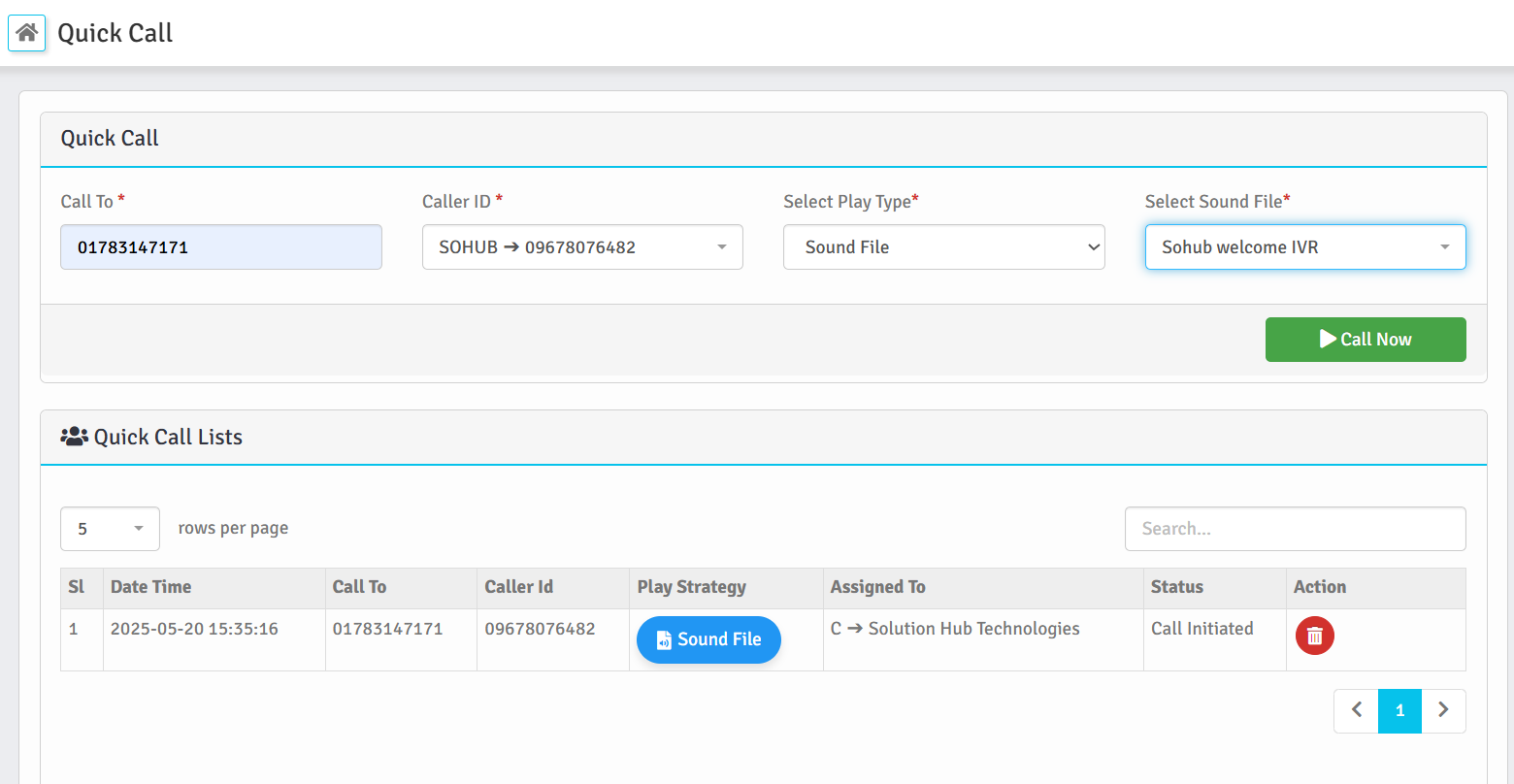
Task: Sort by the Caller Id column header
Action: click(x=518, y=587)
